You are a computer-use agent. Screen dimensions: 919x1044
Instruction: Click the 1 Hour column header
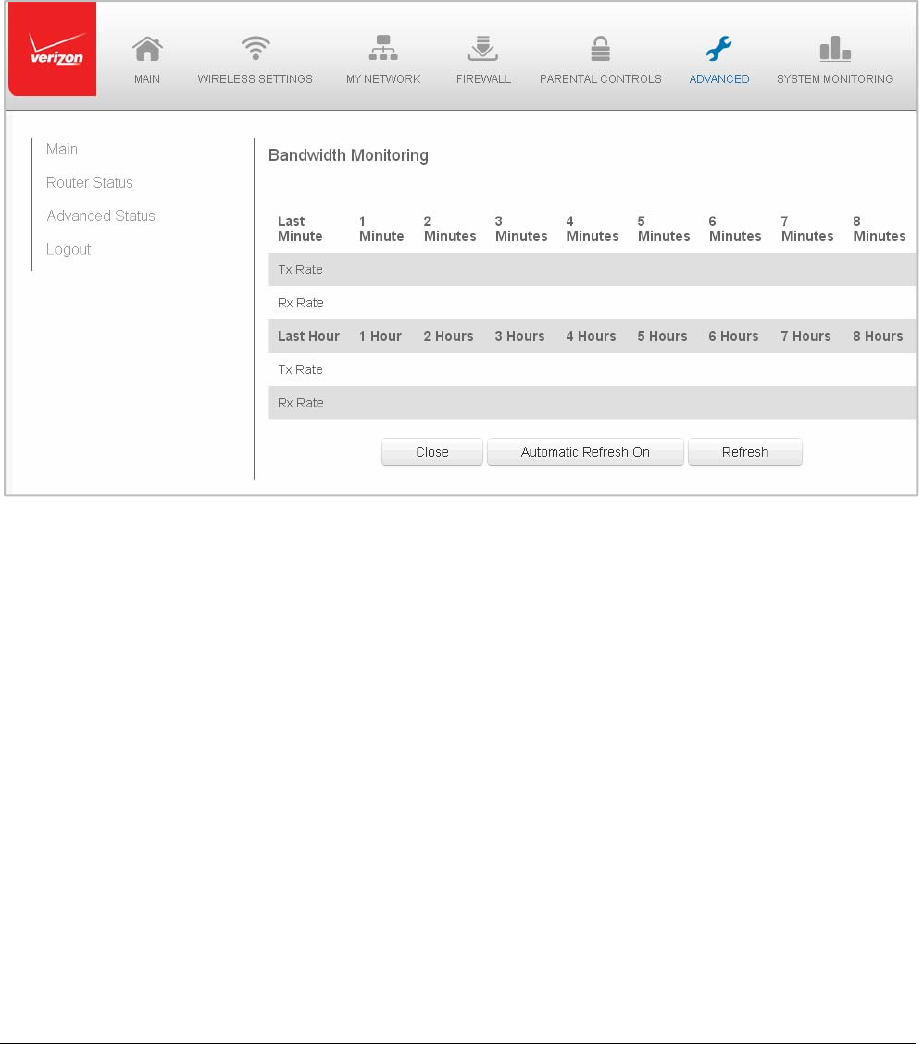point(380,336)
